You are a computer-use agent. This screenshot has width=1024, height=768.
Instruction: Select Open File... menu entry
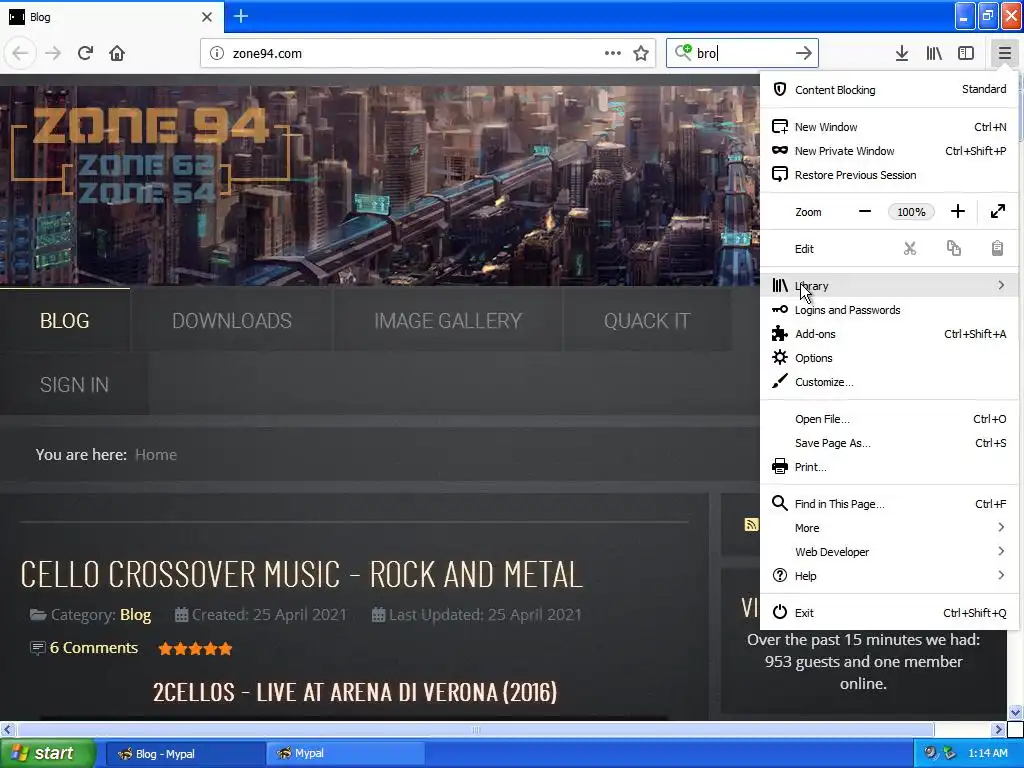click(889, 419)
